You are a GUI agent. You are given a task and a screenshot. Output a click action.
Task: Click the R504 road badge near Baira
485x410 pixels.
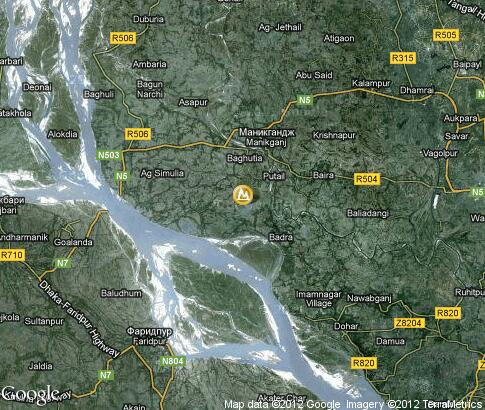click(367, 179)
